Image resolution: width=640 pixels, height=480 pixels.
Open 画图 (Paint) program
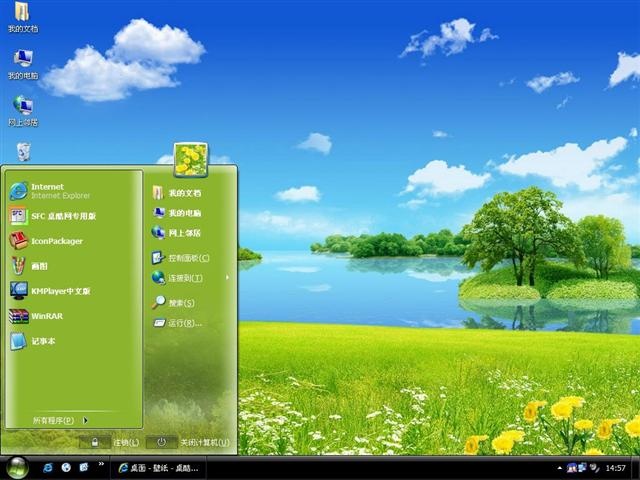73,266
